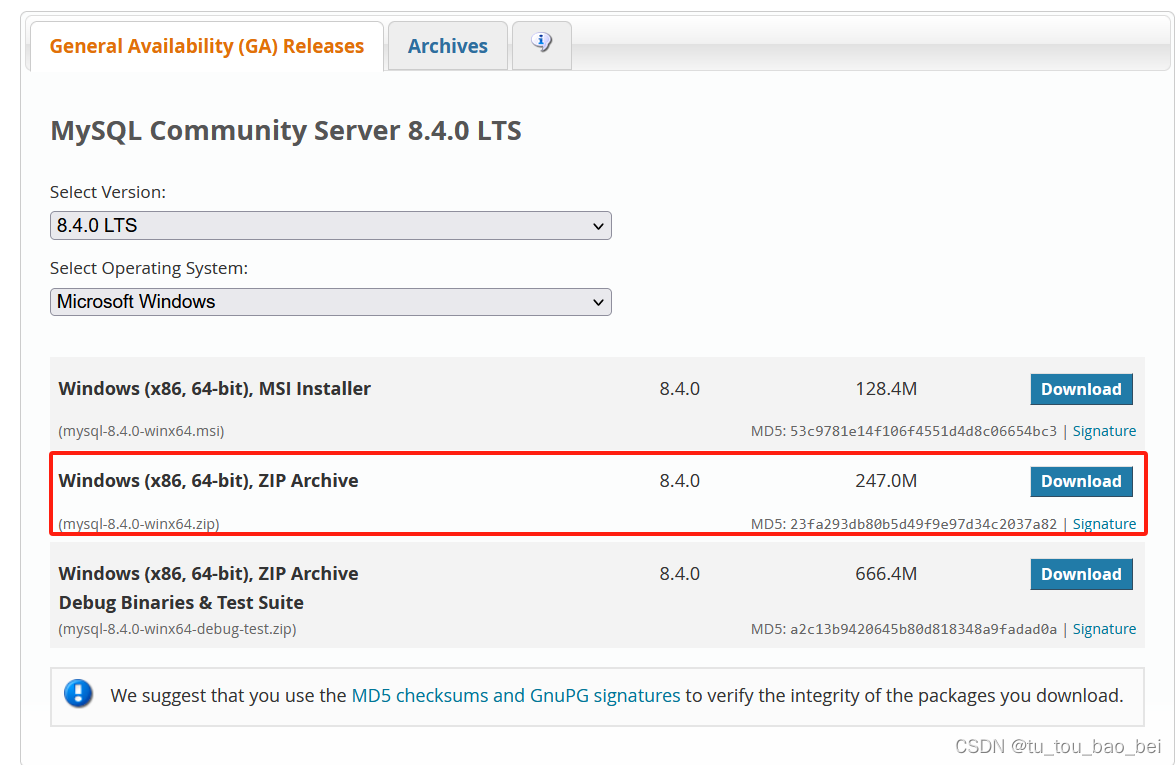This screenshot has height=765, width=1176.
Task: Click the filename (mysql-8.4.0-winx64.zip)
Action: [139, 524]
